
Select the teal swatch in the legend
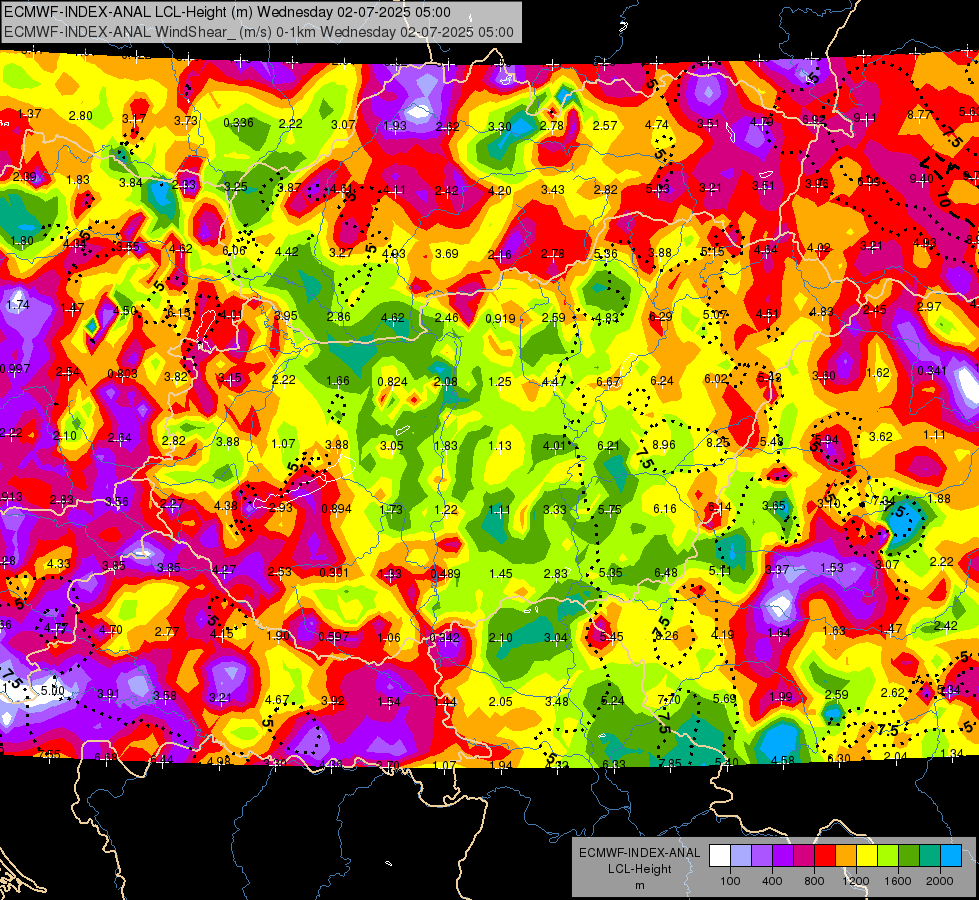[x=930, y=856]
